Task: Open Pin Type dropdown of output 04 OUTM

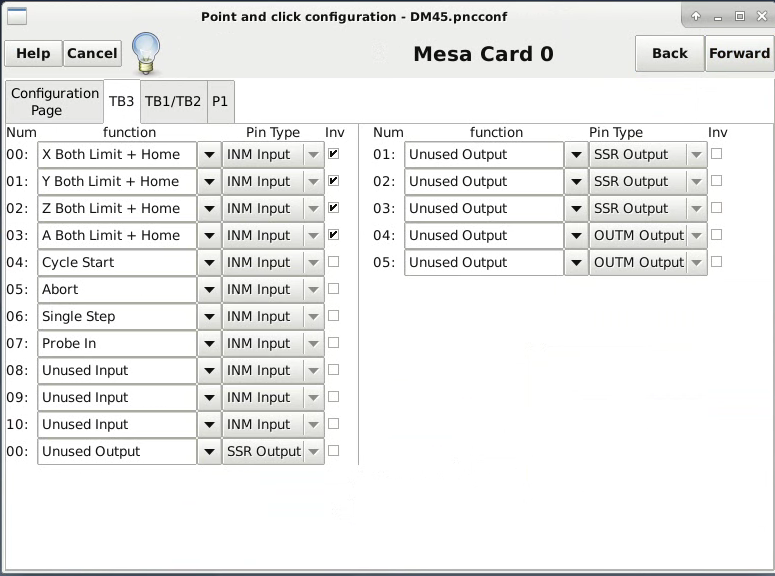Action: [648, 235]
